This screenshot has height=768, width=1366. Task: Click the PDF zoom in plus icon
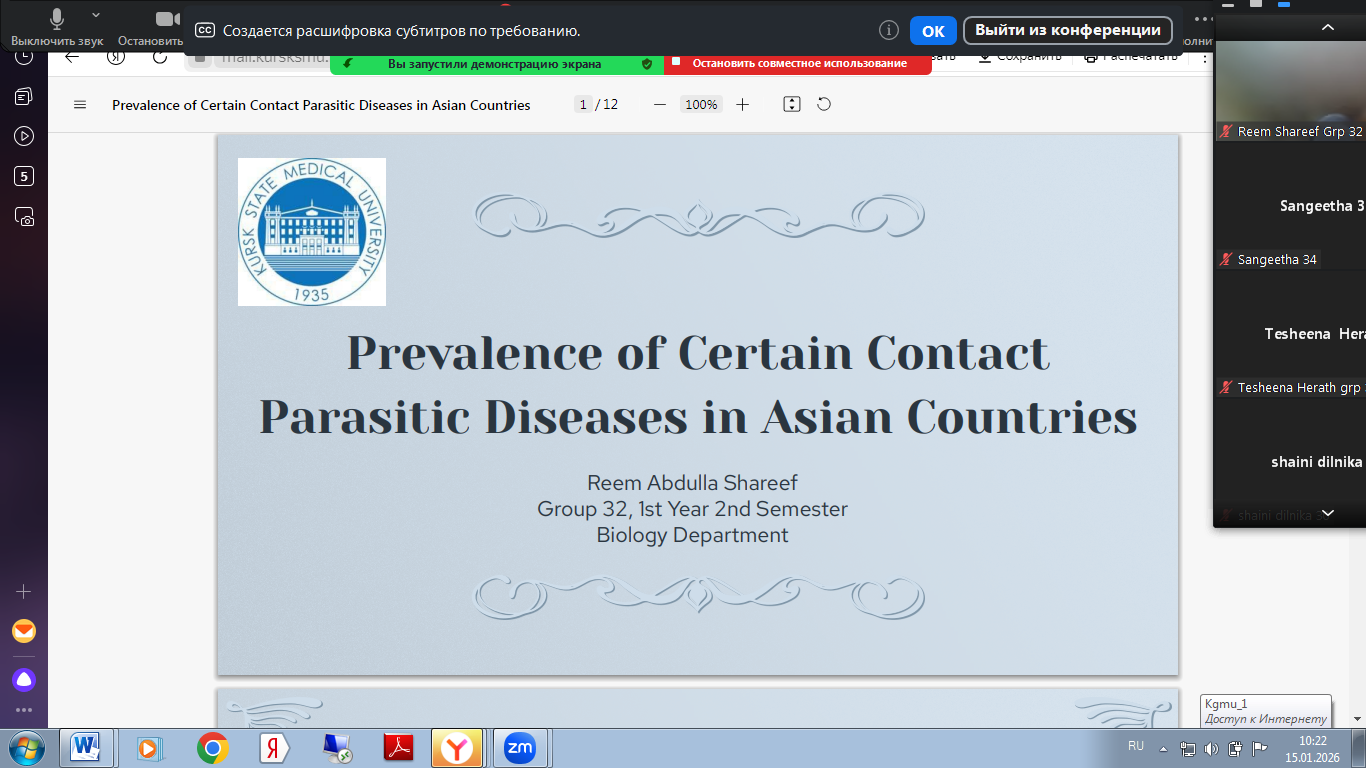(x=742, y=105)
